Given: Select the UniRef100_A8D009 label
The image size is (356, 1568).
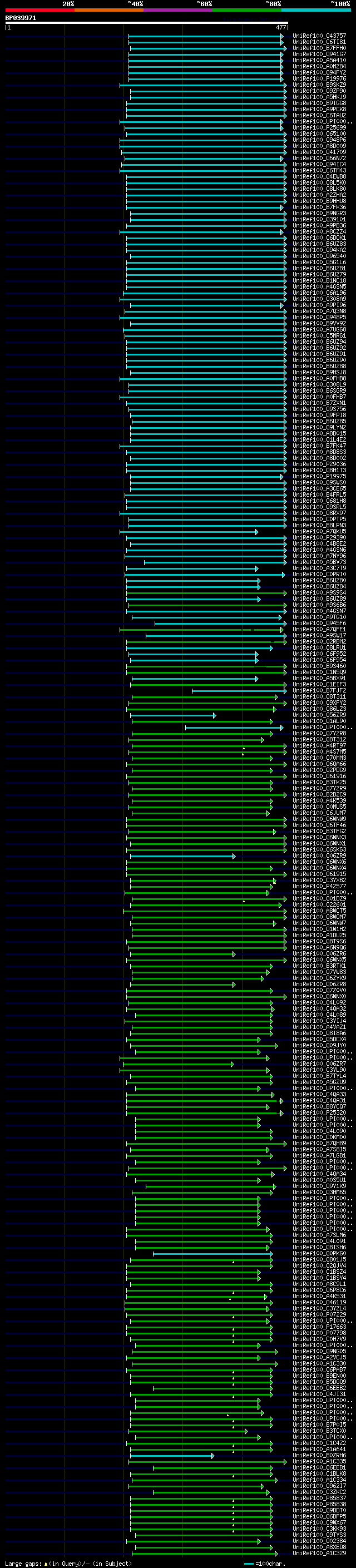Looking at the screenshot, I should (x=319, y=146).
